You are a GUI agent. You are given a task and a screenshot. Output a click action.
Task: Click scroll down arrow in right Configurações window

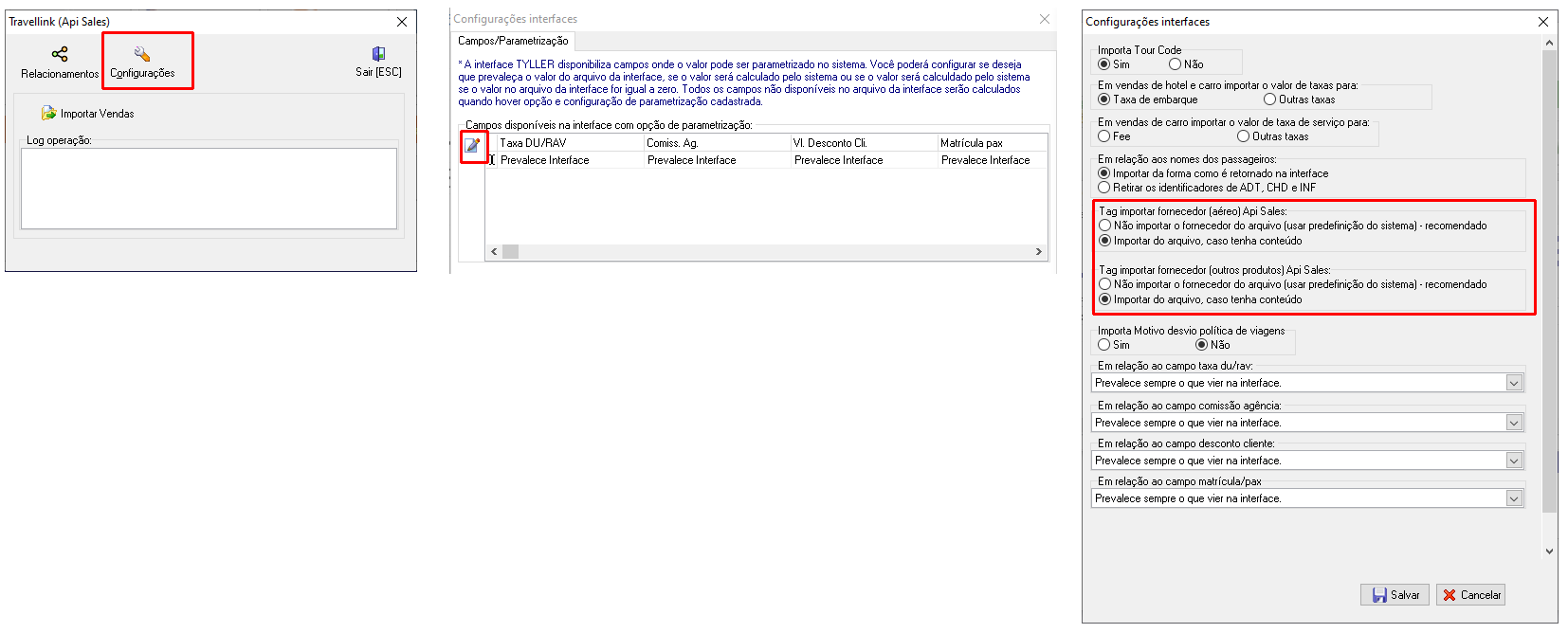coord(1550,551)
